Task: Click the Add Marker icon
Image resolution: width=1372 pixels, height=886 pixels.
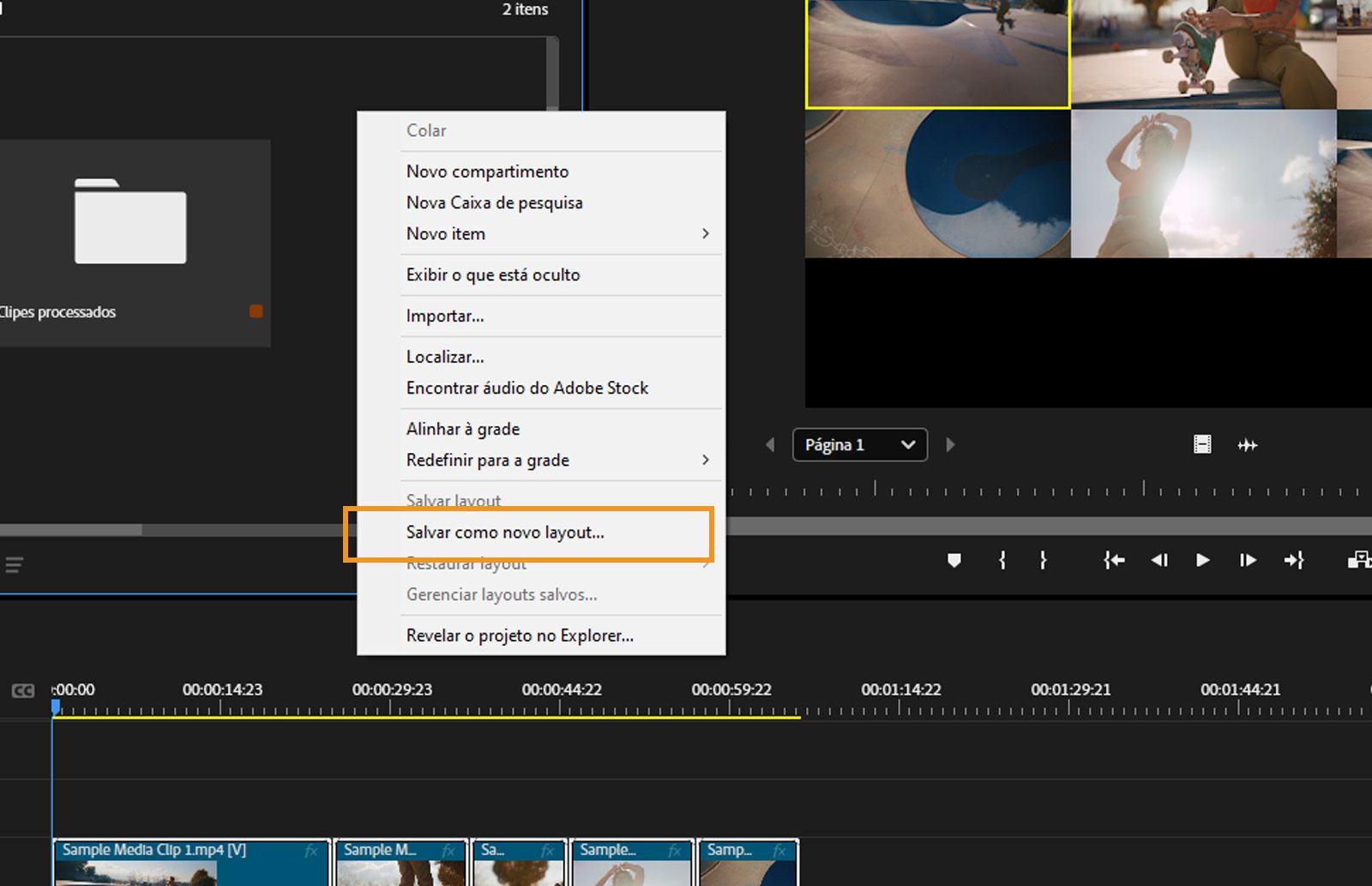Action: pyautogui.click(x=954, y=560)
